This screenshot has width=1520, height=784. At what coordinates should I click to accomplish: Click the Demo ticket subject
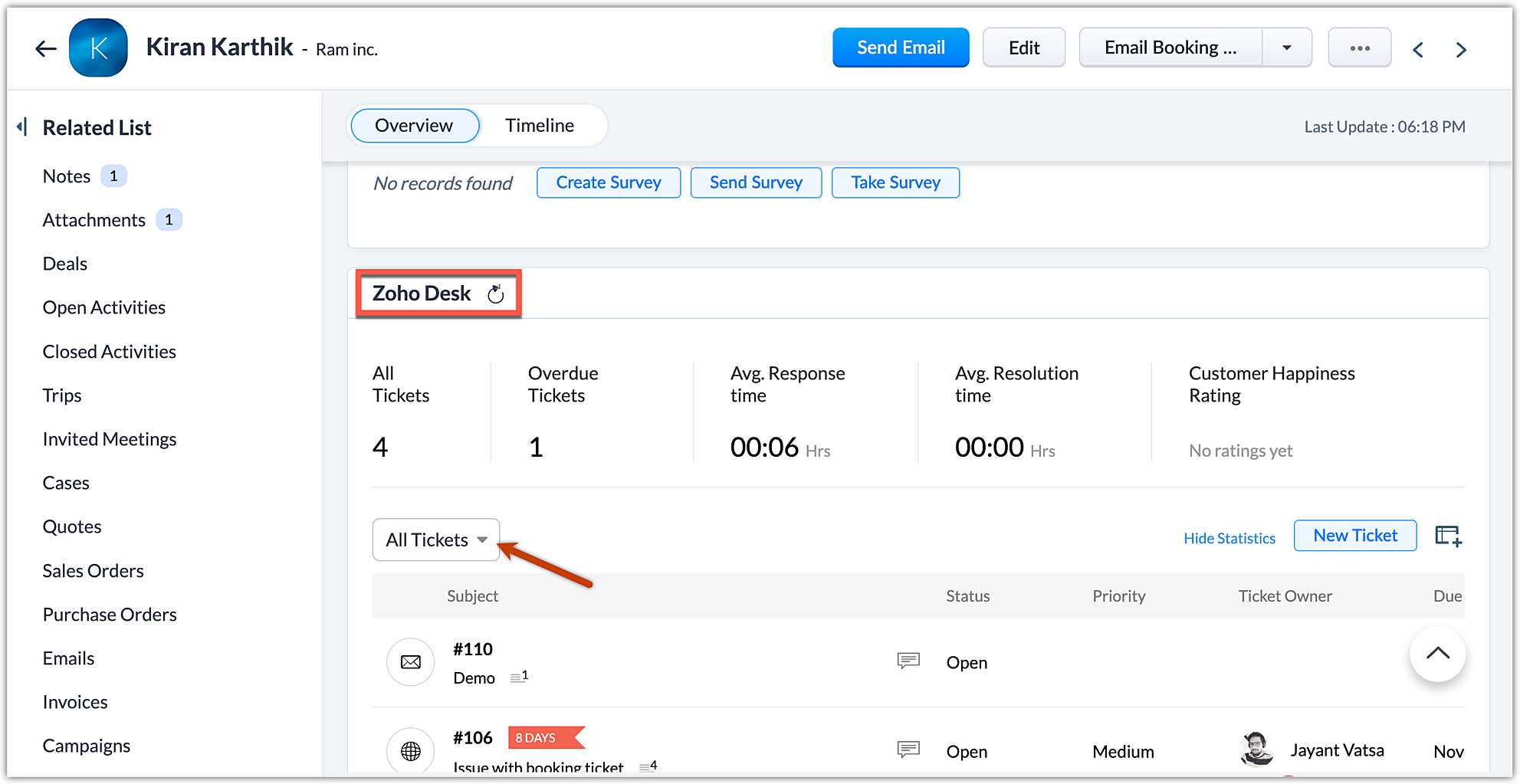click(x=474, y=678)
